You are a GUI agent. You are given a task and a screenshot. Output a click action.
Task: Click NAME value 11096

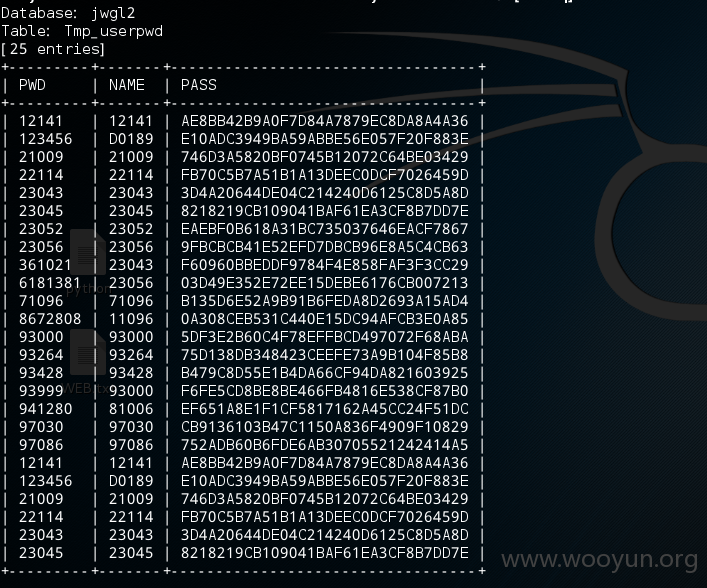pos(131,319)
